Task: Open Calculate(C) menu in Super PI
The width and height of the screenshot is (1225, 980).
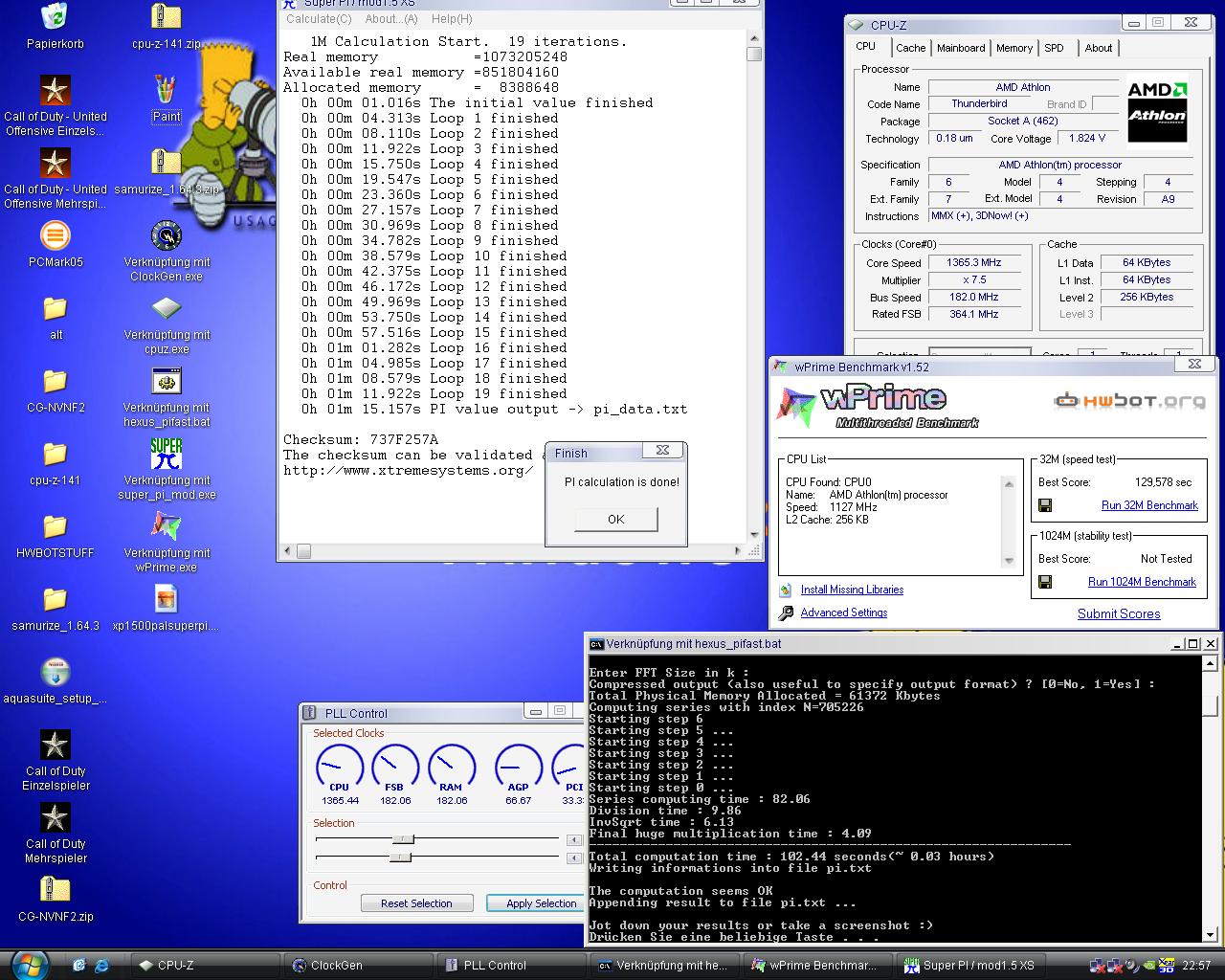Action: tap(319, 18)
